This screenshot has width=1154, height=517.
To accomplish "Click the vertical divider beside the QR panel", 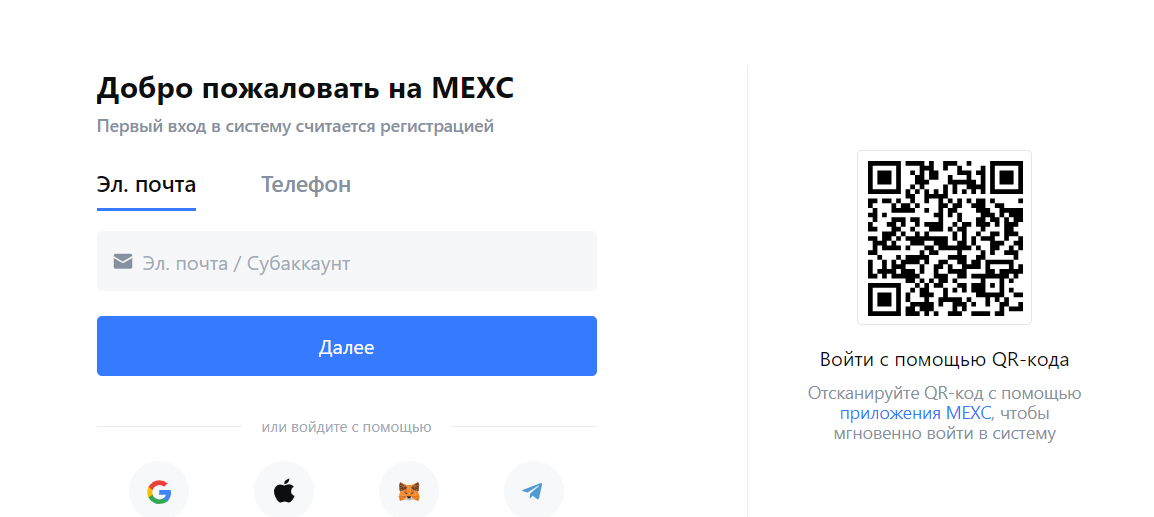I will (x=748, y=291).
